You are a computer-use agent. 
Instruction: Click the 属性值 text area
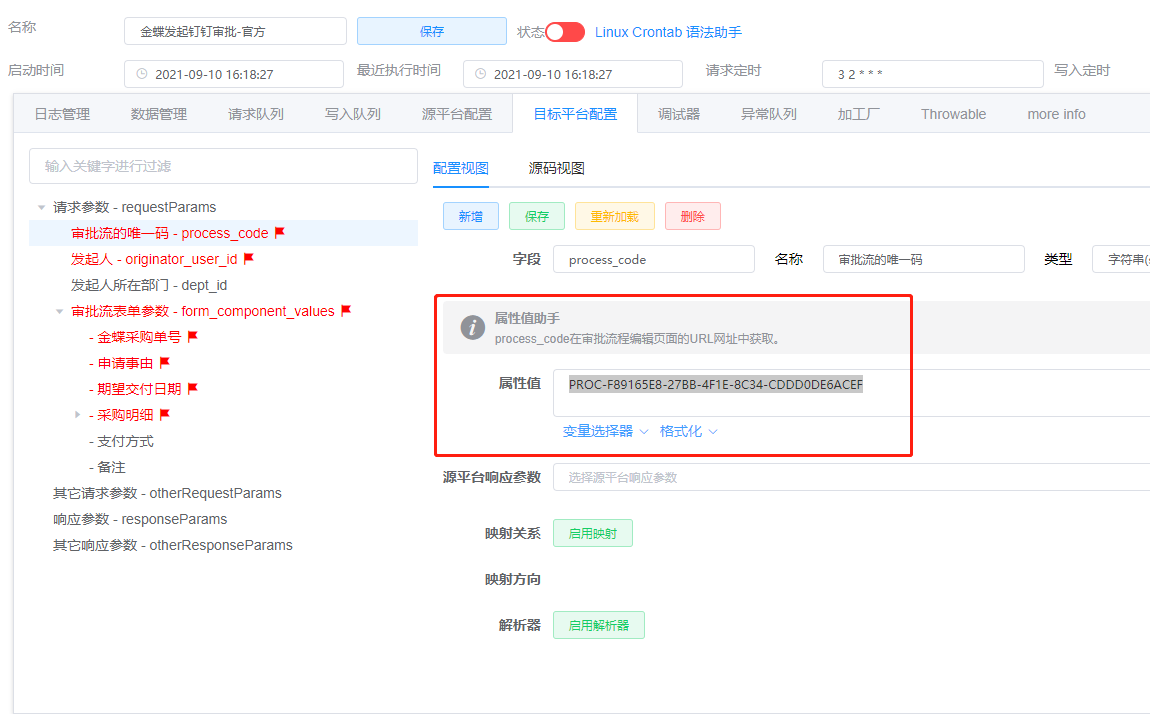click(851, 393)
